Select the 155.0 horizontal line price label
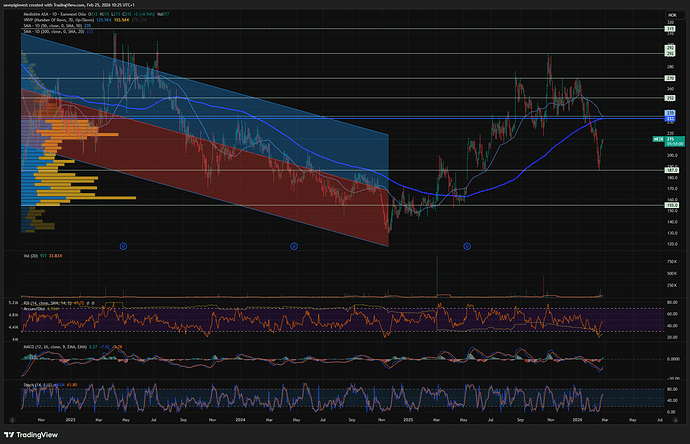 click(671, 206)
